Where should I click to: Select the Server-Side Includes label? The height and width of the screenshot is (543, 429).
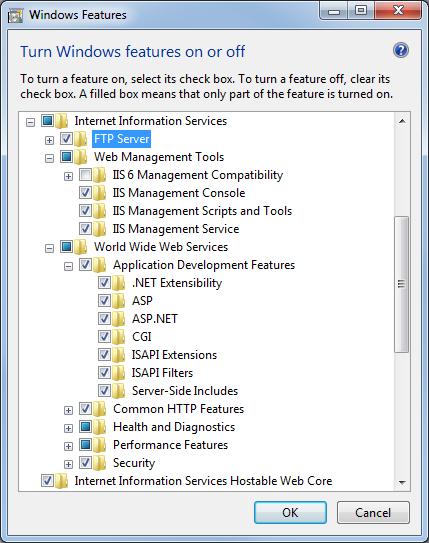185,391
